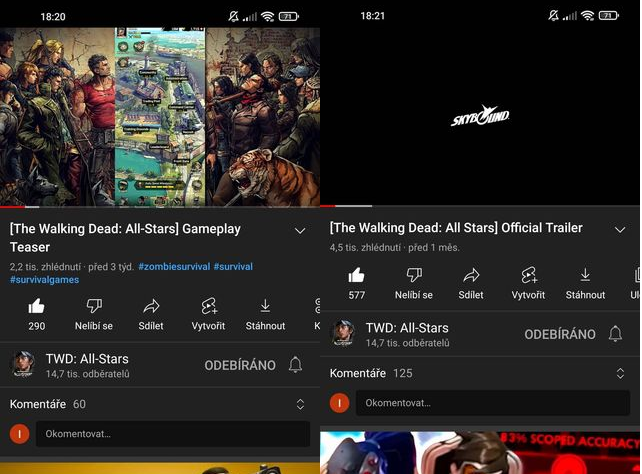Expand the 60 comments section
This screenshot has height=474, width=642.
[300, 404]
